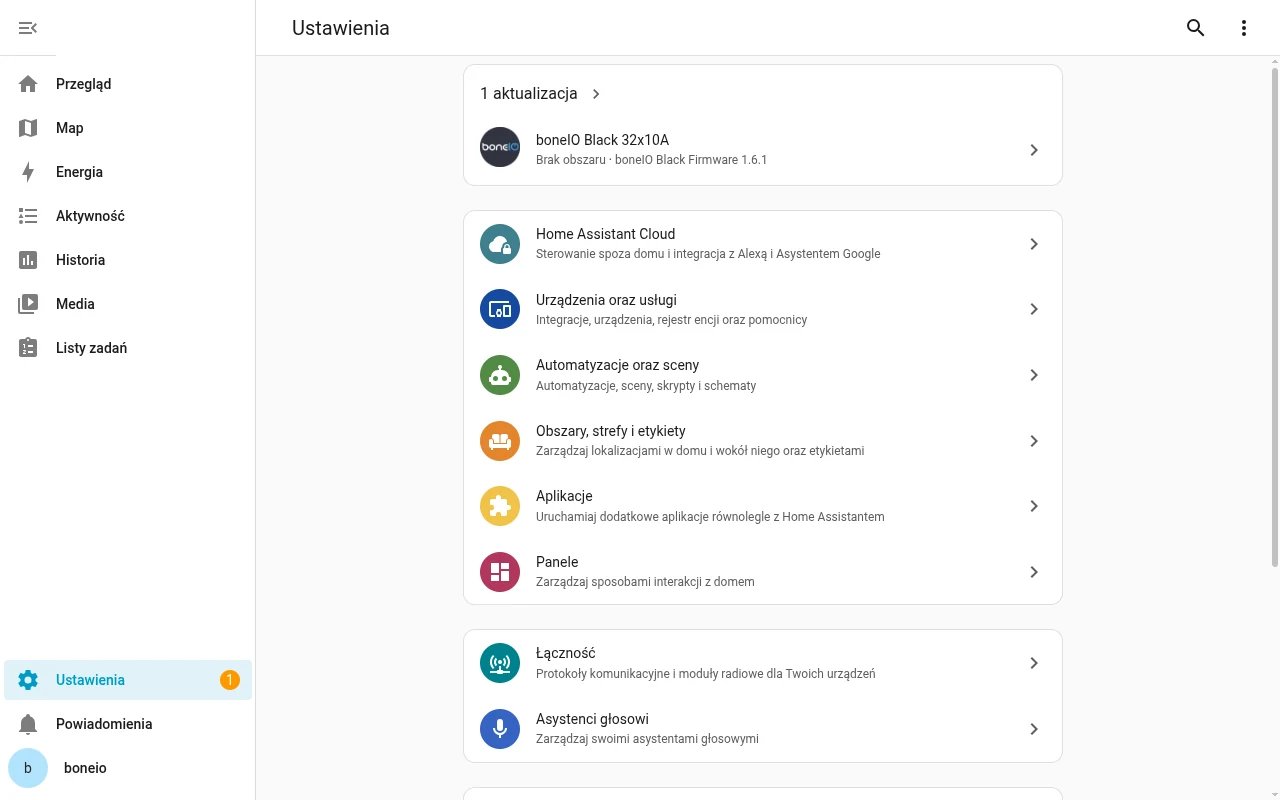Click the Historia chart icon
This screenshot has width=1280, height=800.
[28, 260]
